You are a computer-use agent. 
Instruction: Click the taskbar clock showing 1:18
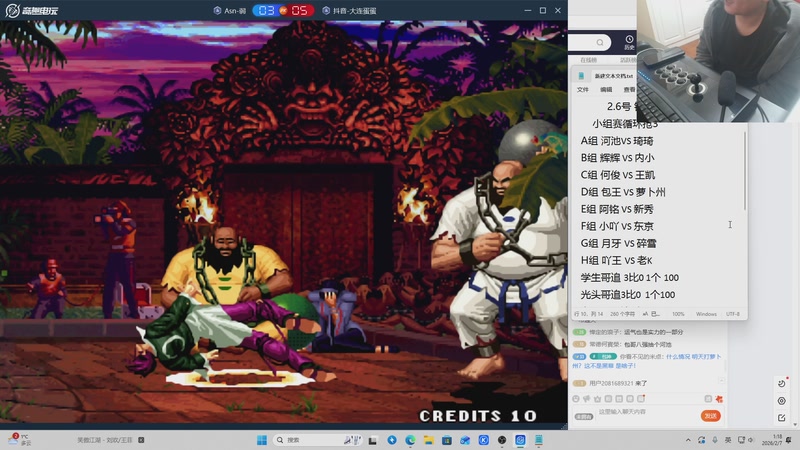[772, 440]
